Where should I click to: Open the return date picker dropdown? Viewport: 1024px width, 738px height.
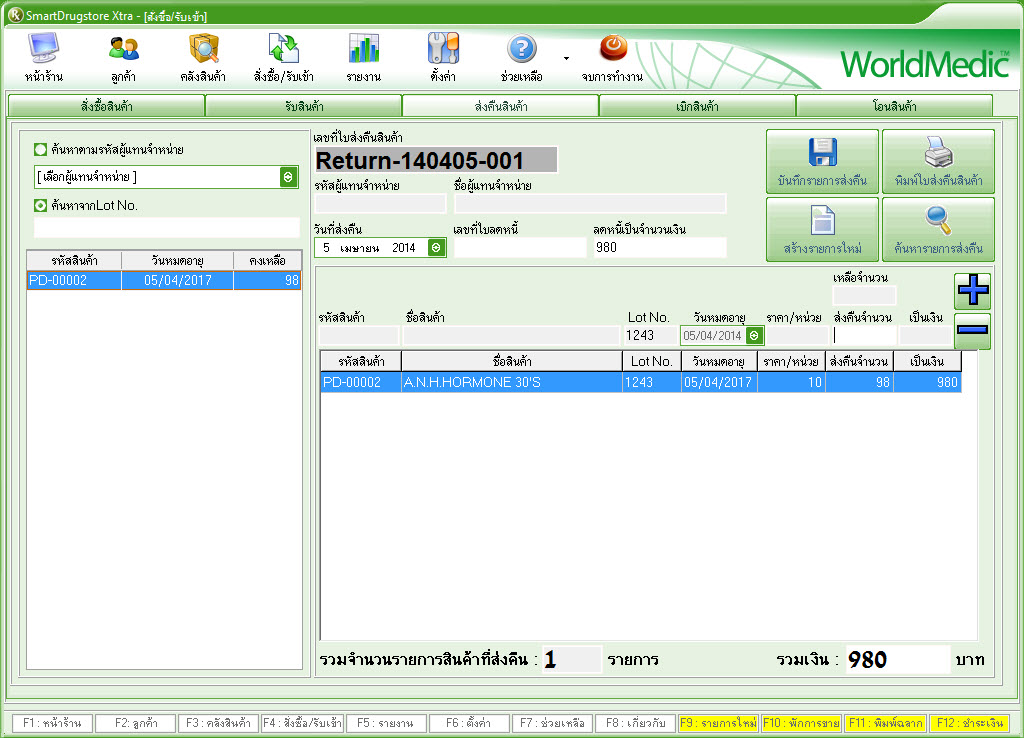[x=436, y=247]
